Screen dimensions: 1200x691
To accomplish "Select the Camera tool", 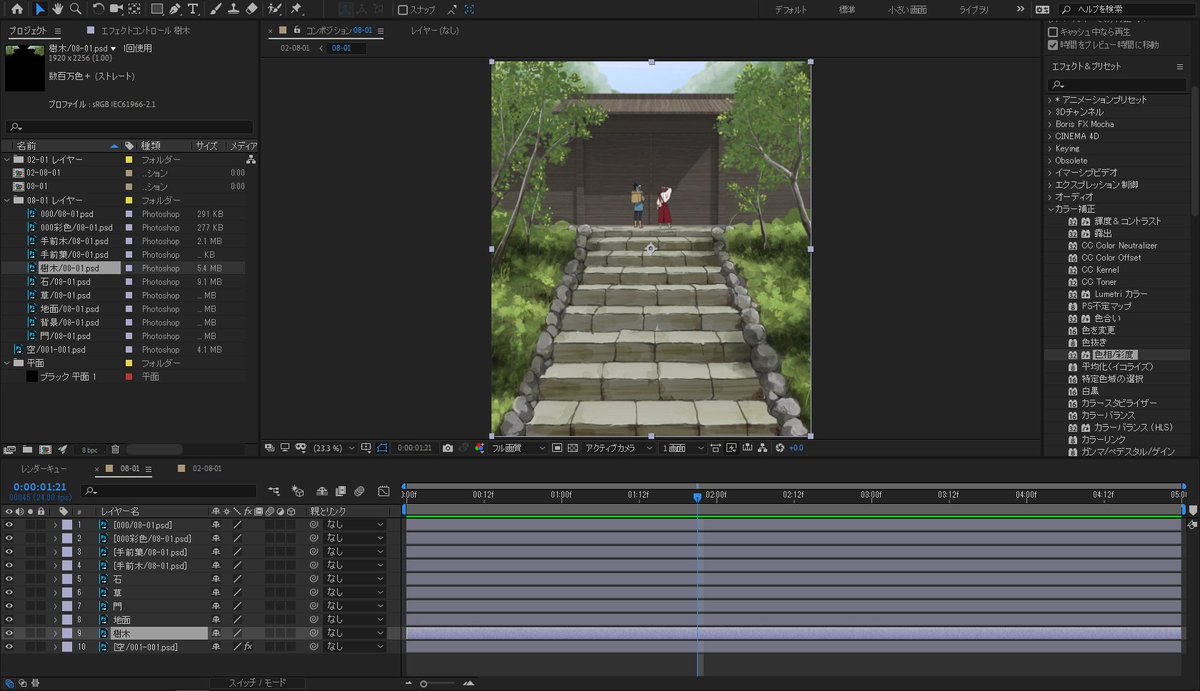I will pos(117,9).
